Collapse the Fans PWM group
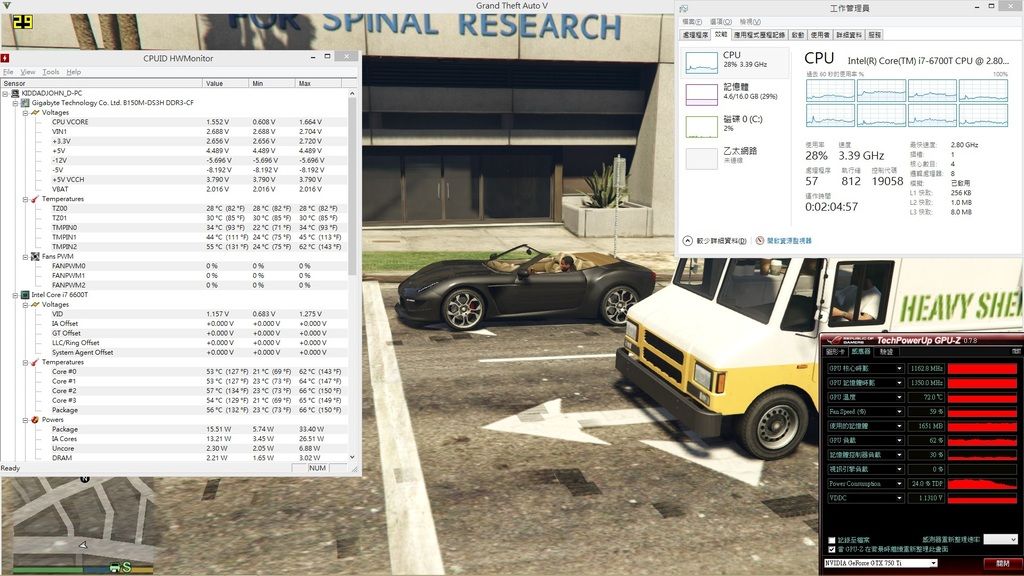 pyautogui.click(x=25, y=257)
